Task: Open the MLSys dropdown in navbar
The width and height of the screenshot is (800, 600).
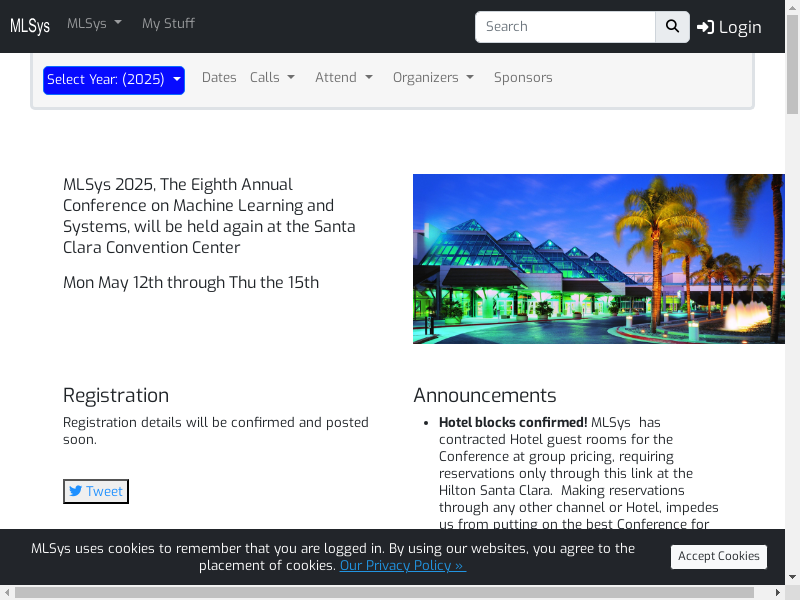Action: [x=94, y=23]
